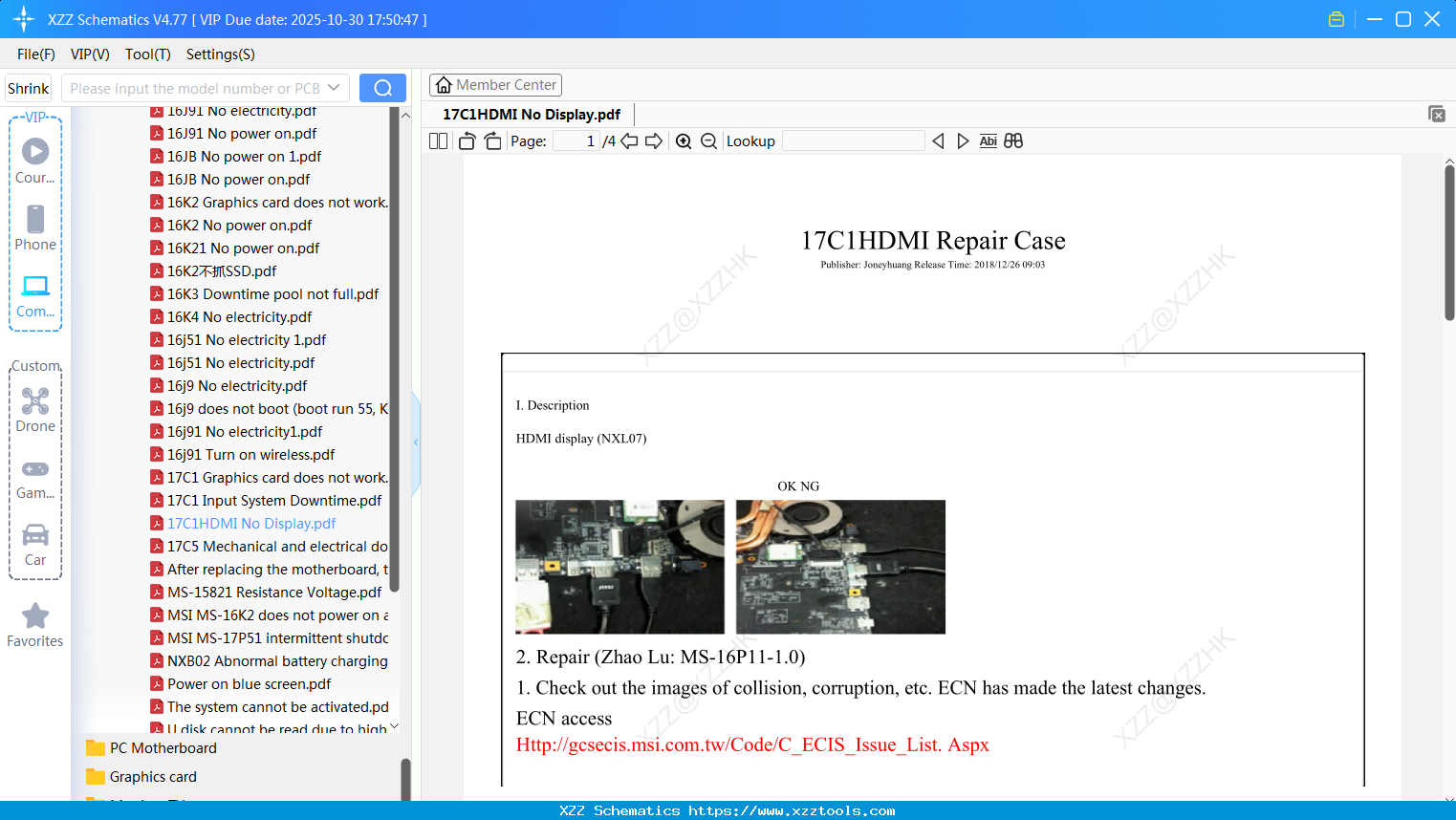
Task: Zoom in on the PDF
Action: pyautogui.click(x=684, y=141)
